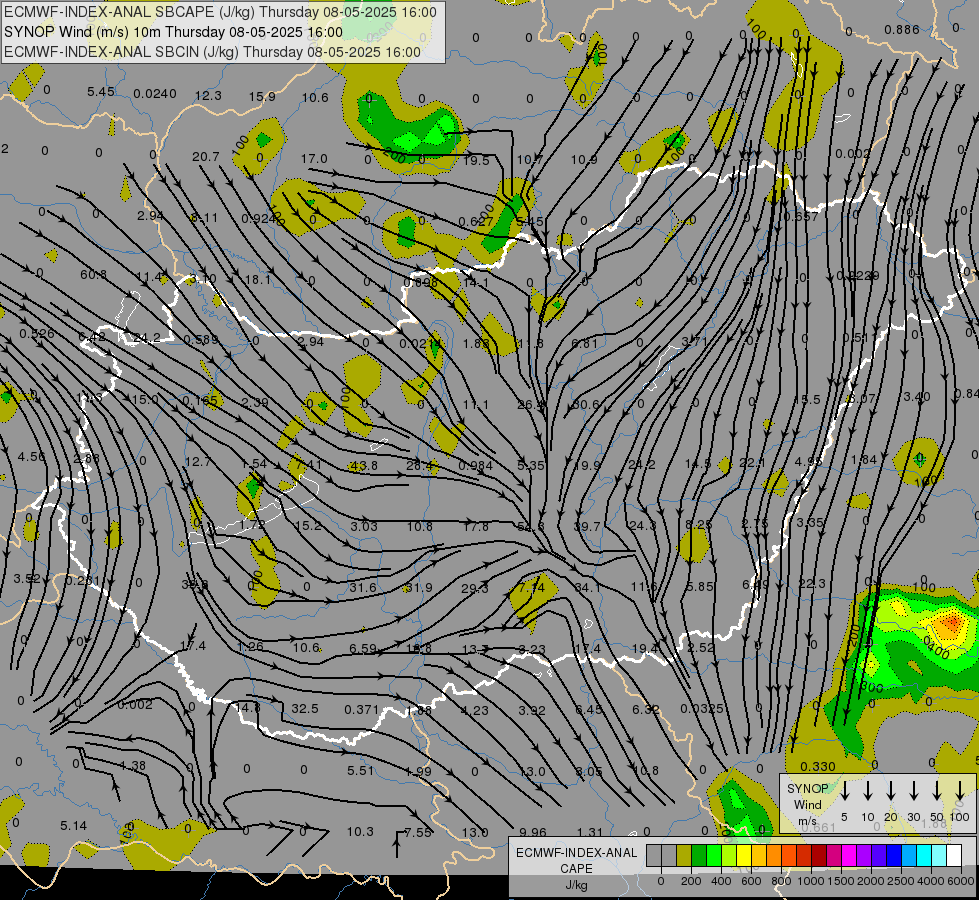Pick the pure yellow CAPE legend swatch
979x900 pixels.
click(x=744, y=856)
